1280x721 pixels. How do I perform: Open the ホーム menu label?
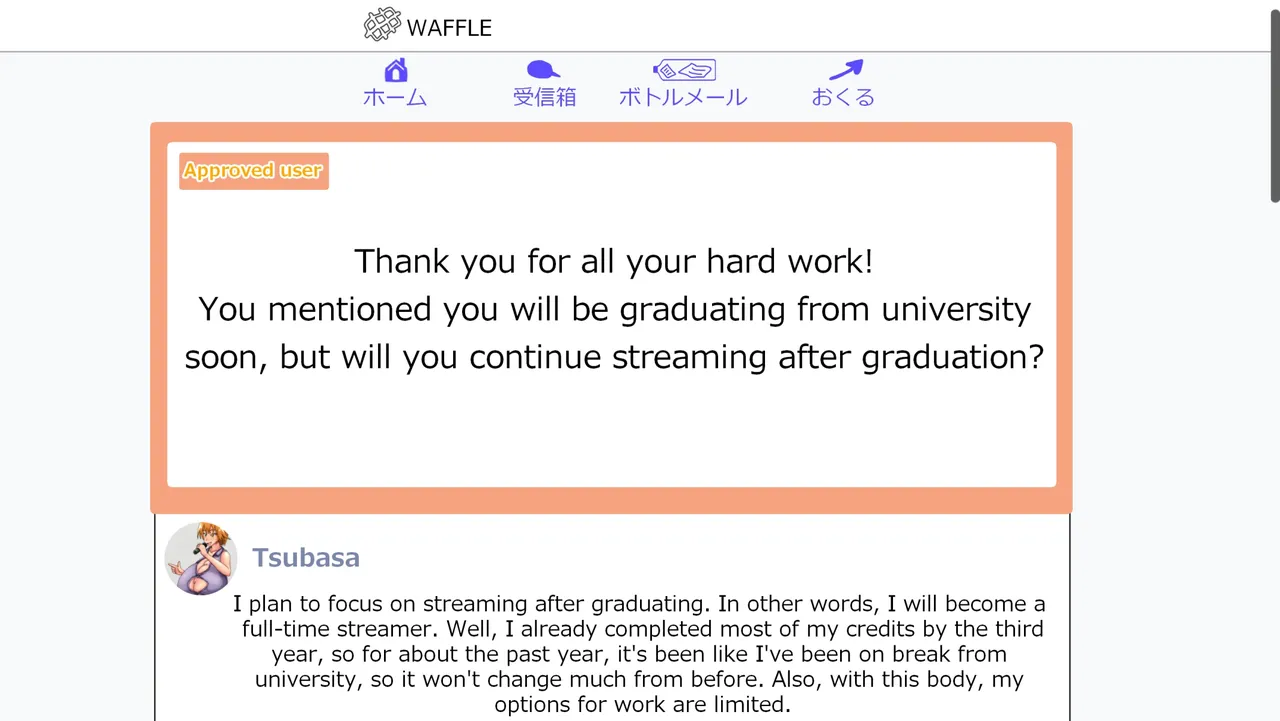pyautogui.click(x=395, y=97)
